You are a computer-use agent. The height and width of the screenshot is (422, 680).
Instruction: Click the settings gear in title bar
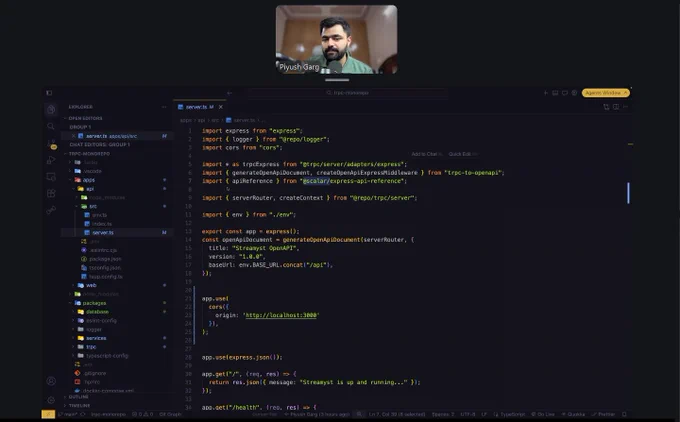[574, 93]
